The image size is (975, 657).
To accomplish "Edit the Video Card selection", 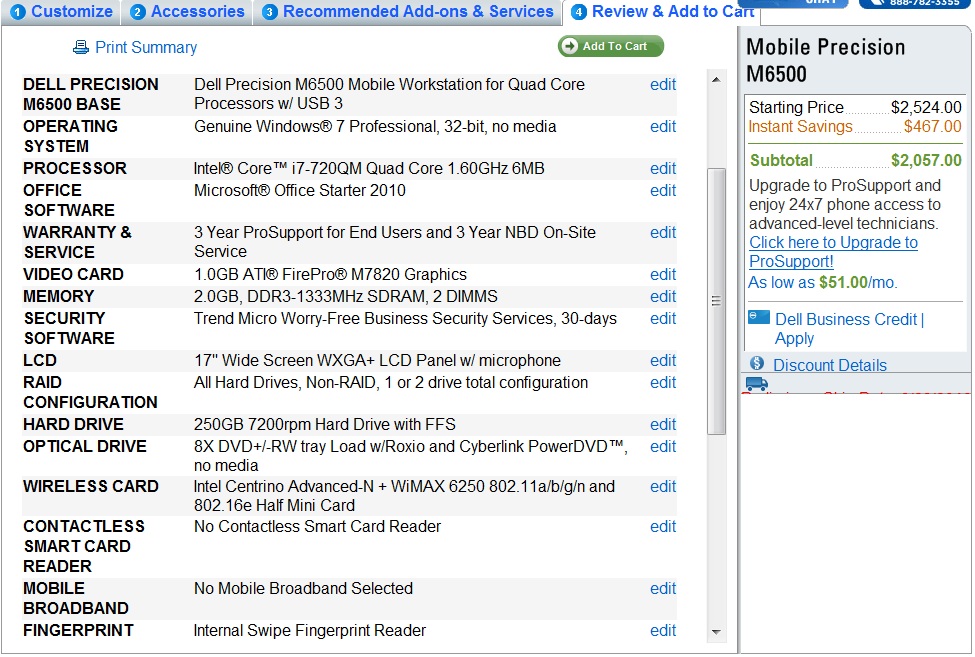I will [663, 275].
